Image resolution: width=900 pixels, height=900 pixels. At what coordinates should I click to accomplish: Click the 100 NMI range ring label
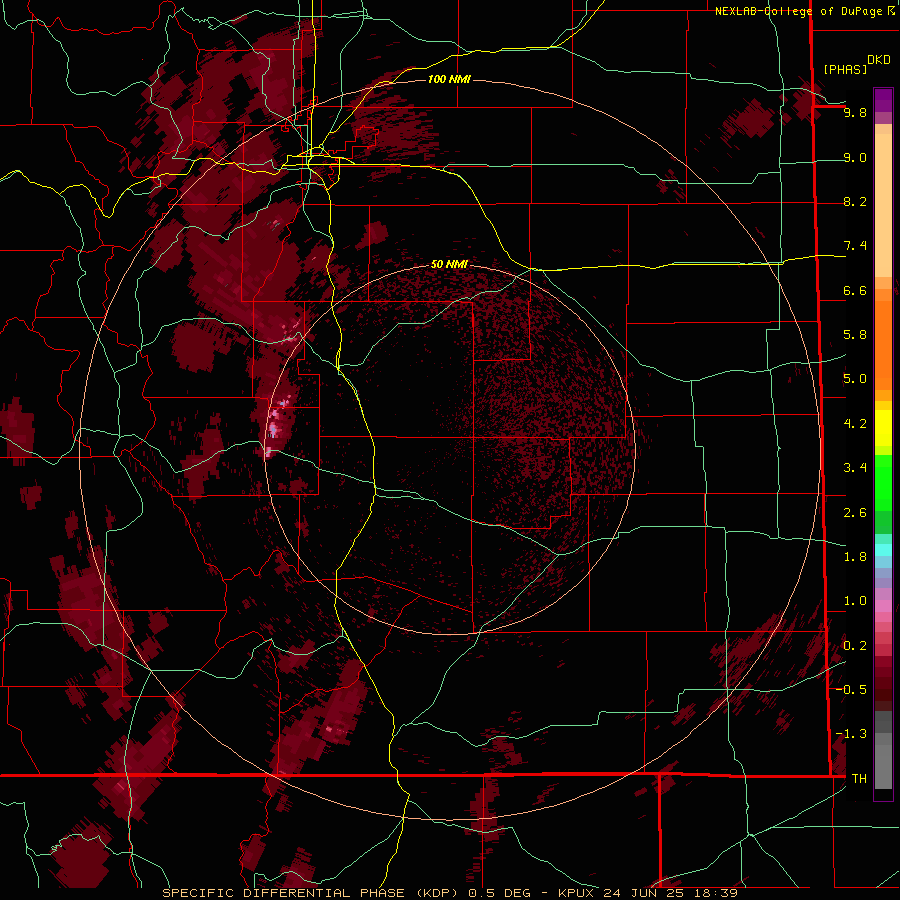449,79
